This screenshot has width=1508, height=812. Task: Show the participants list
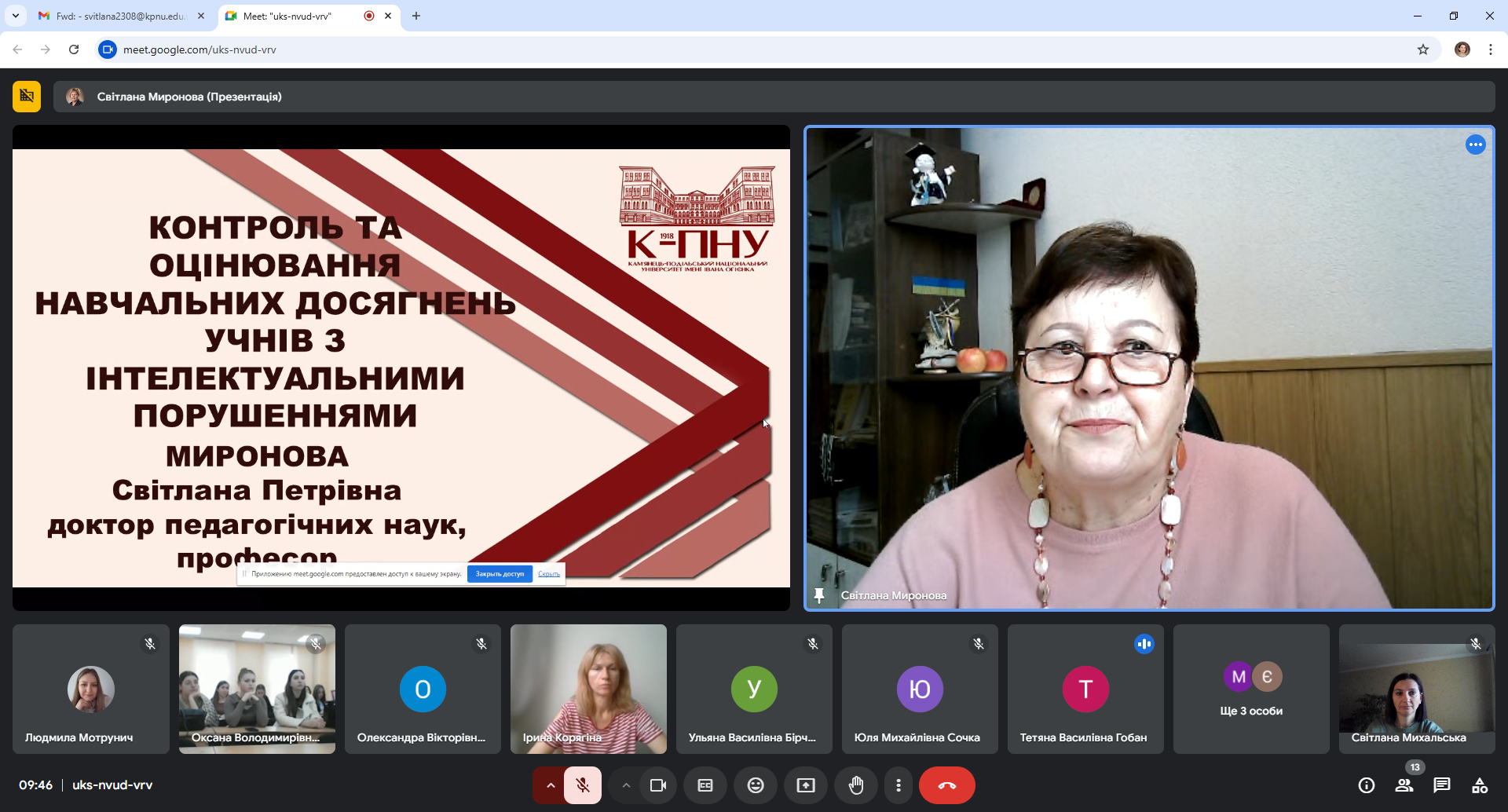pyautogui.click(x=1404, y=785)
